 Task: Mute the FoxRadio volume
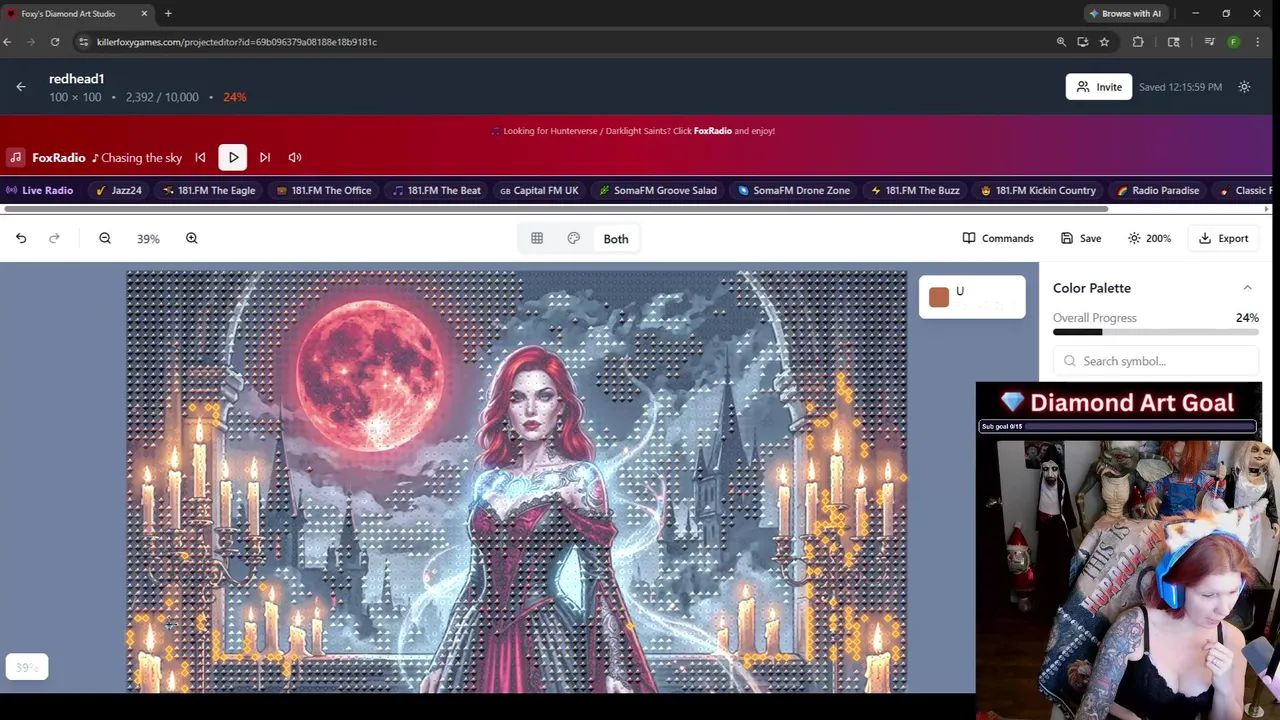[x=295, y=157]
